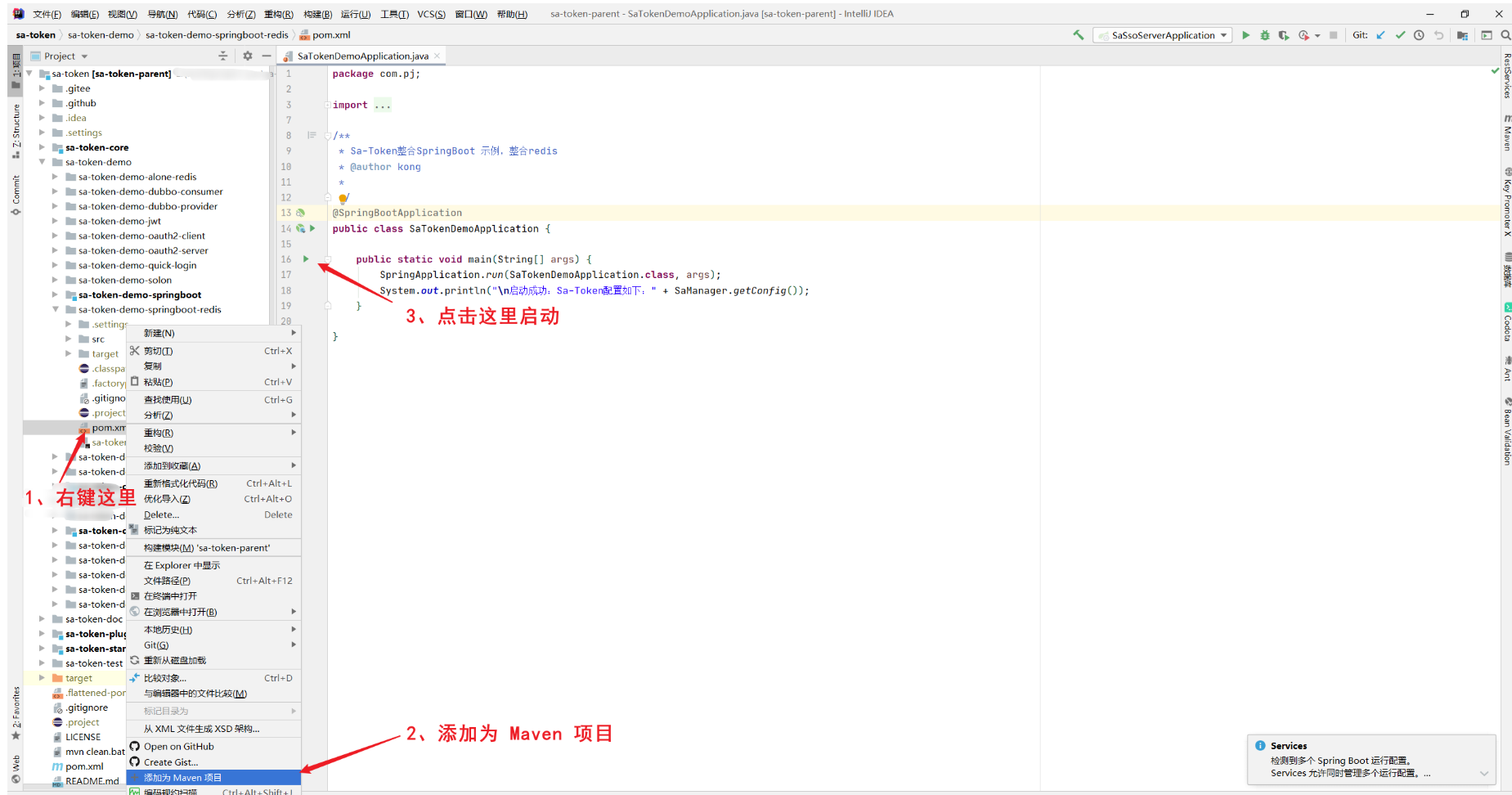
Task: Click the yellow intention lightbulb
Action: click(343, 198)
